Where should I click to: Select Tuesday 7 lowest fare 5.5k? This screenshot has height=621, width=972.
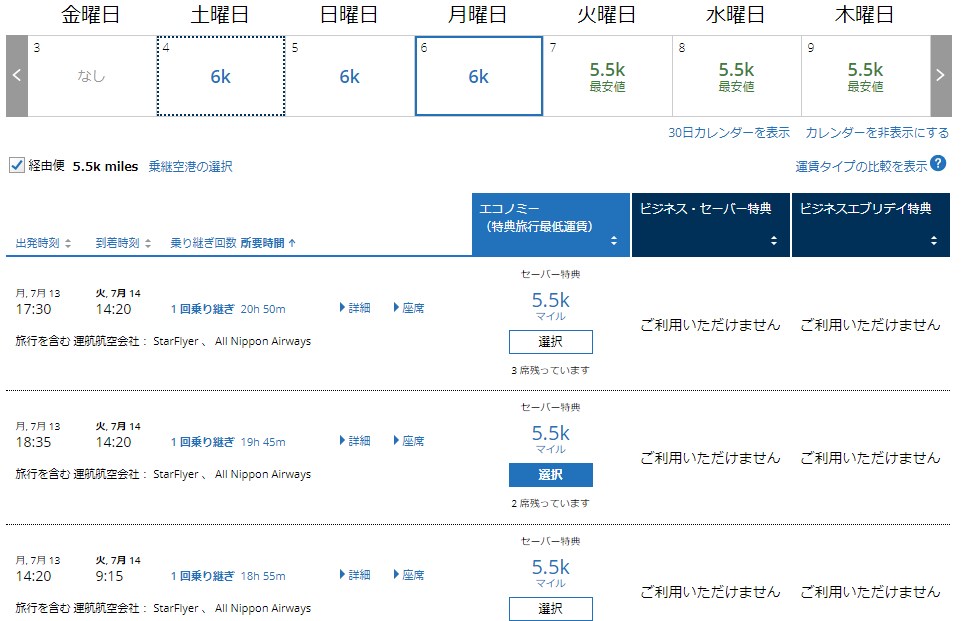click(x=608, y=76)
